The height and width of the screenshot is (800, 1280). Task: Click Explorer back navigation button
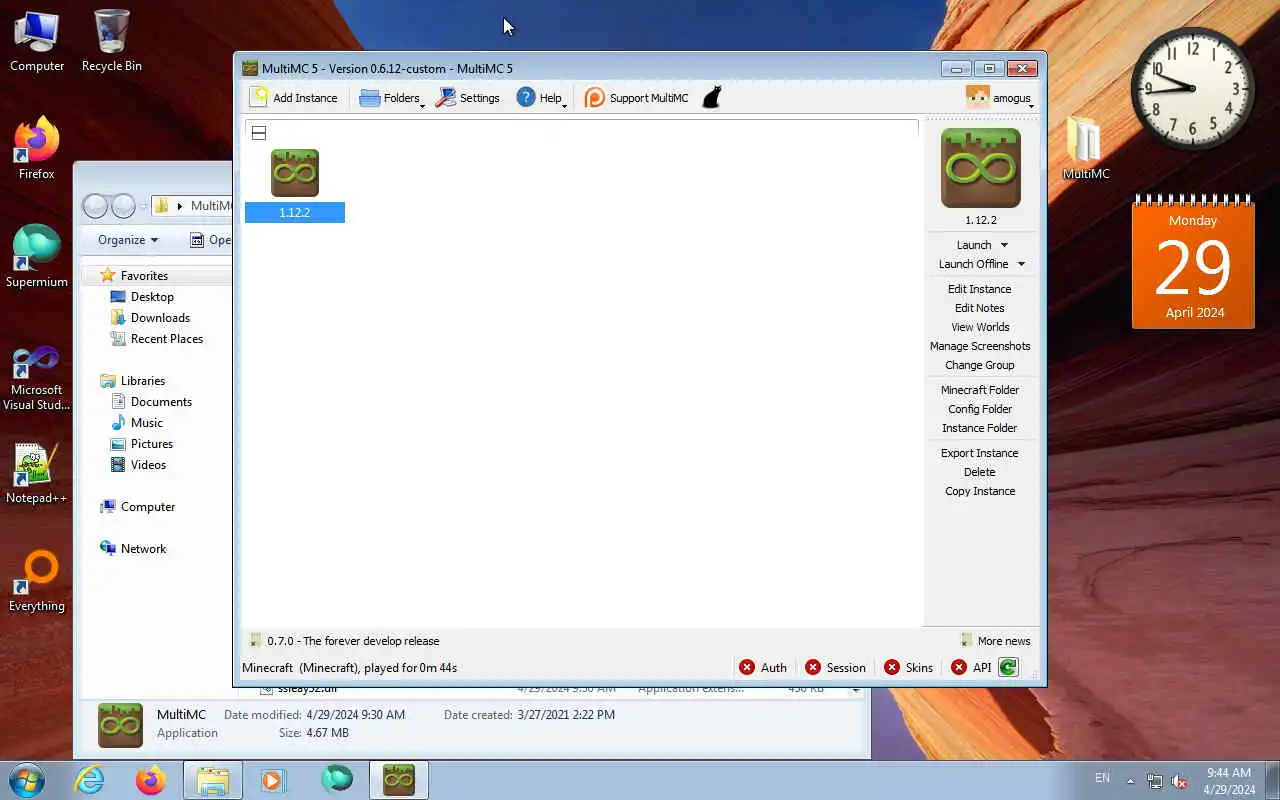(95, 206)
